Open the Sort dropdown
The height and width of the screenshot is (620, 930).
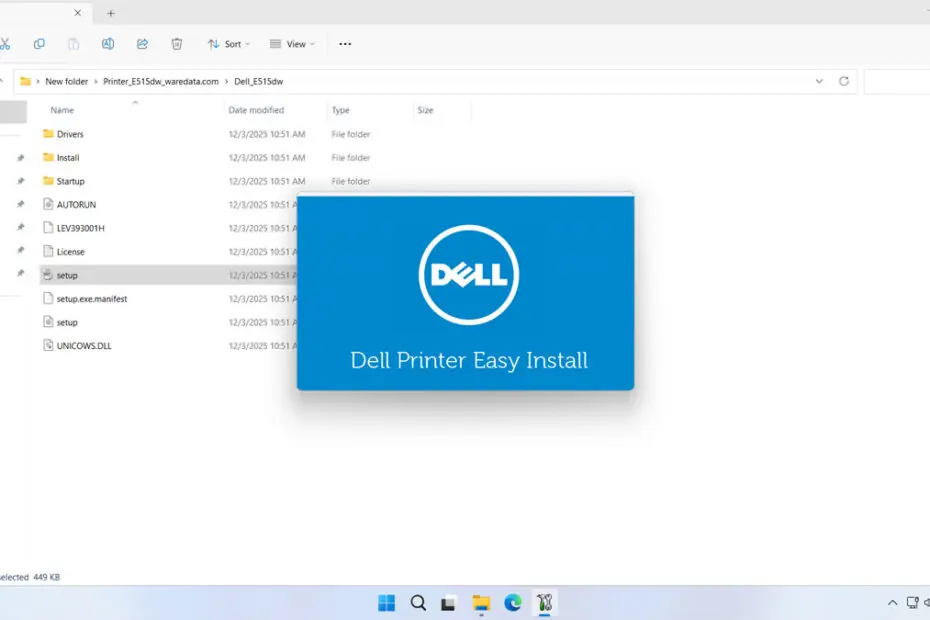pos(228,44)
